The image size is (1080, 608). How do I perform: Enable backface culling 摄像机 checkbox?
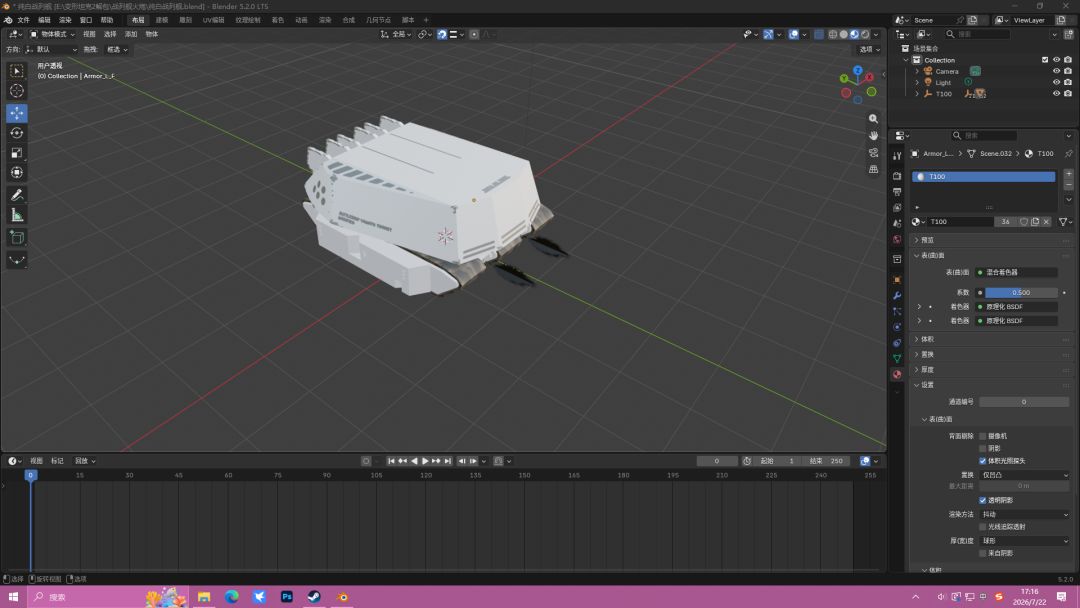[x=983, y=436]
